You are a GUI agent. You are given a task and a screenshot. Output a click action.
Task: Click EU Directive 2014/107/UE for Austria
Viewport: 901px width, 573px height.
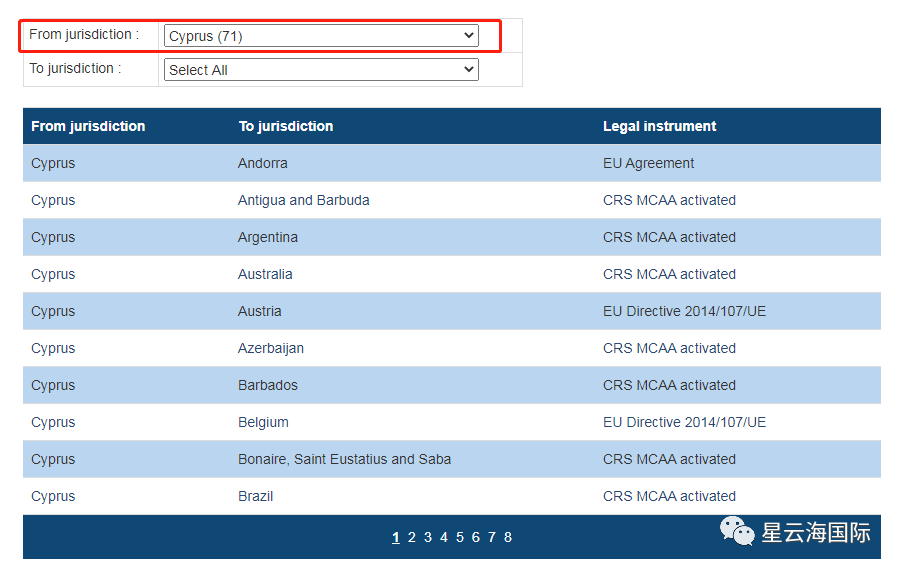(684, 311)
